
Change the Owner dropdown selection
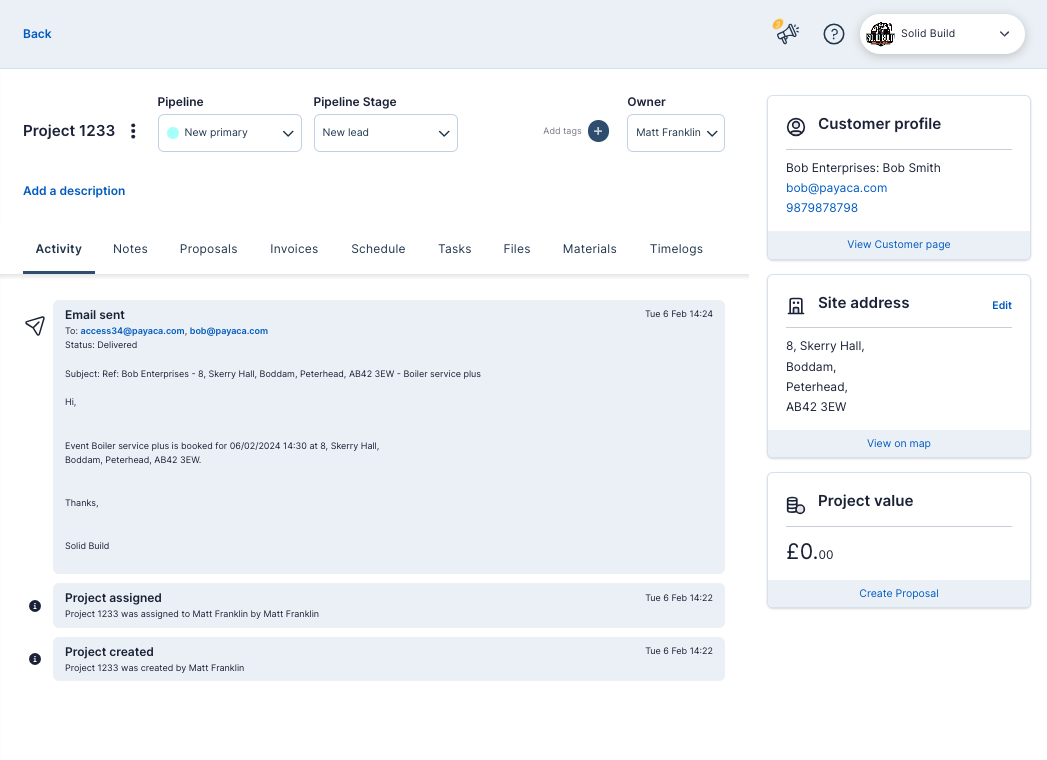675,133
